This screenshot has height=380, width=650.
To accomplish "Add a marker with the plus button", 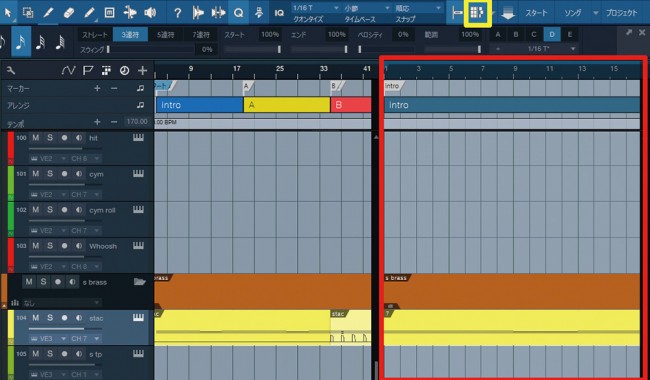I will tap(97, 88).
